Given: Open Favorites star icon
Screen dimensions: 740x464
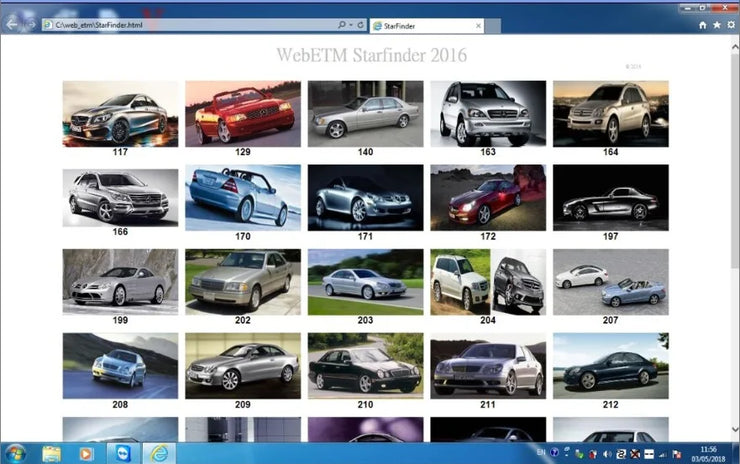Looking at the screenshot, I should click(x=716, y=24).
